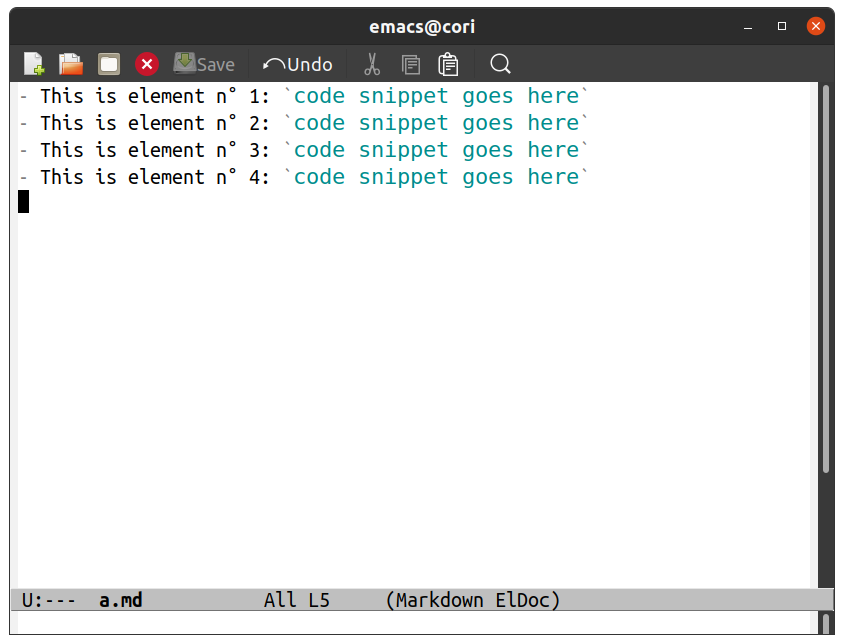Click the vertical scrollbar thumb of the editor
The height and width of the screenshot is (644, 844).
click(826, 279)
